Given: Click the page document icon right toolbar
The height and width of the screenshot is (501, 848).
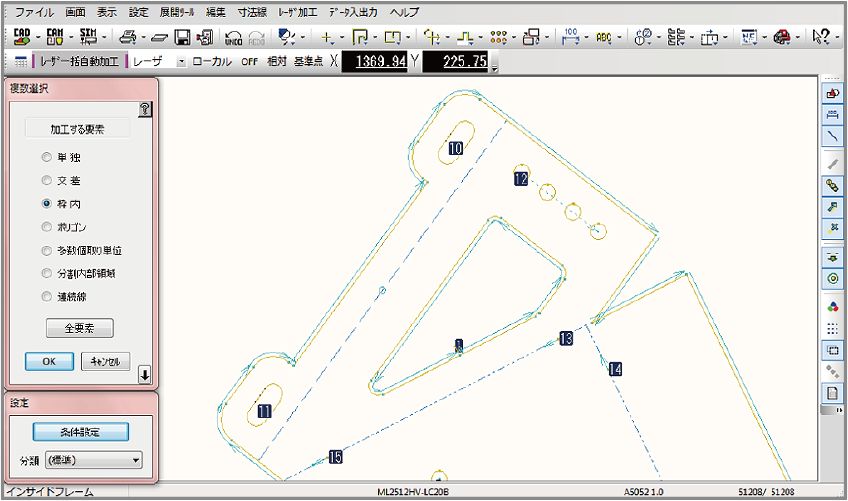Looking at the screenshot, I should coord(832,393).
